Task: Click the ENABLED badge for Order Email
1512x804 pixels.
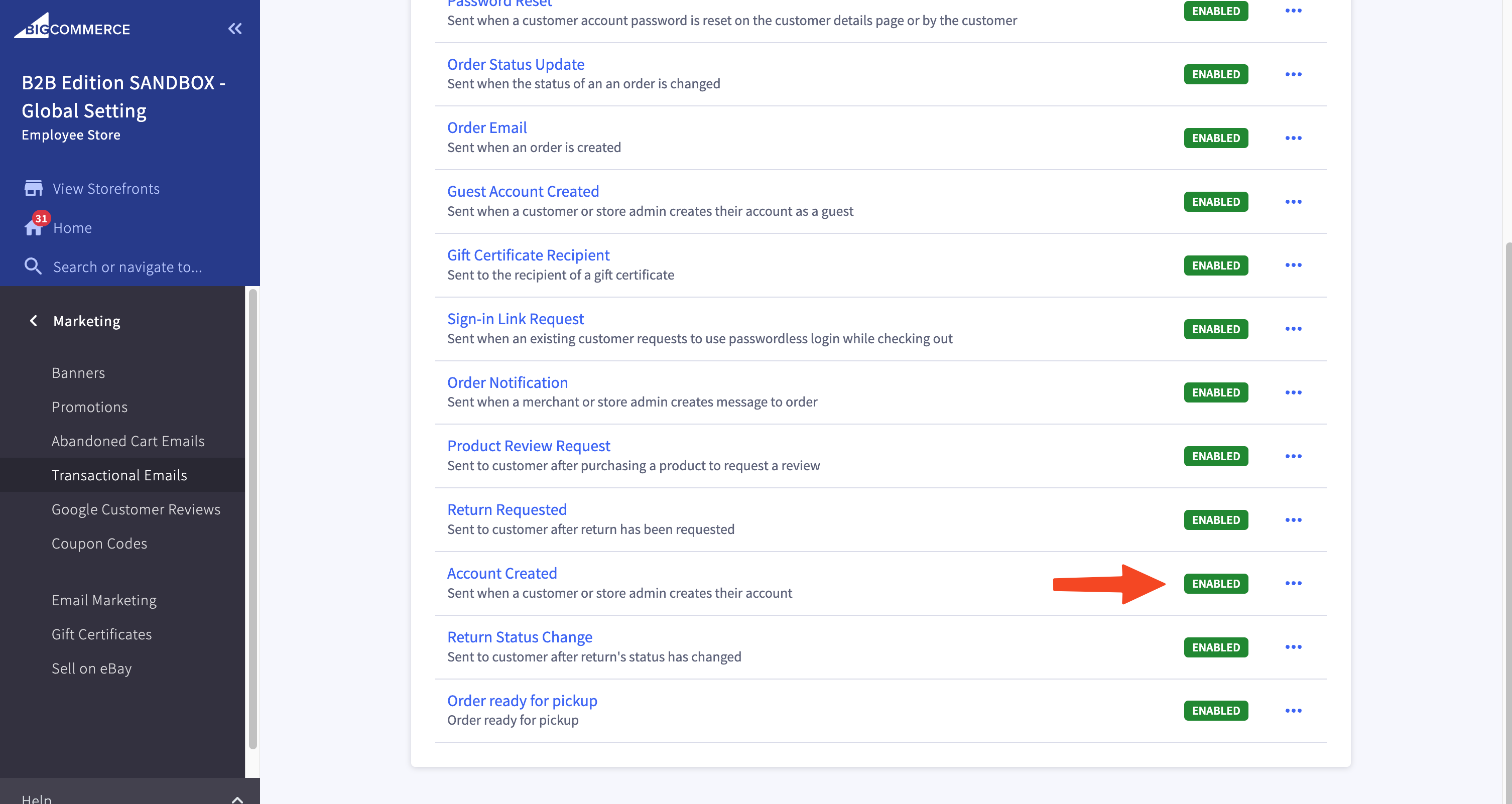Action: [x=1216, y=138]
